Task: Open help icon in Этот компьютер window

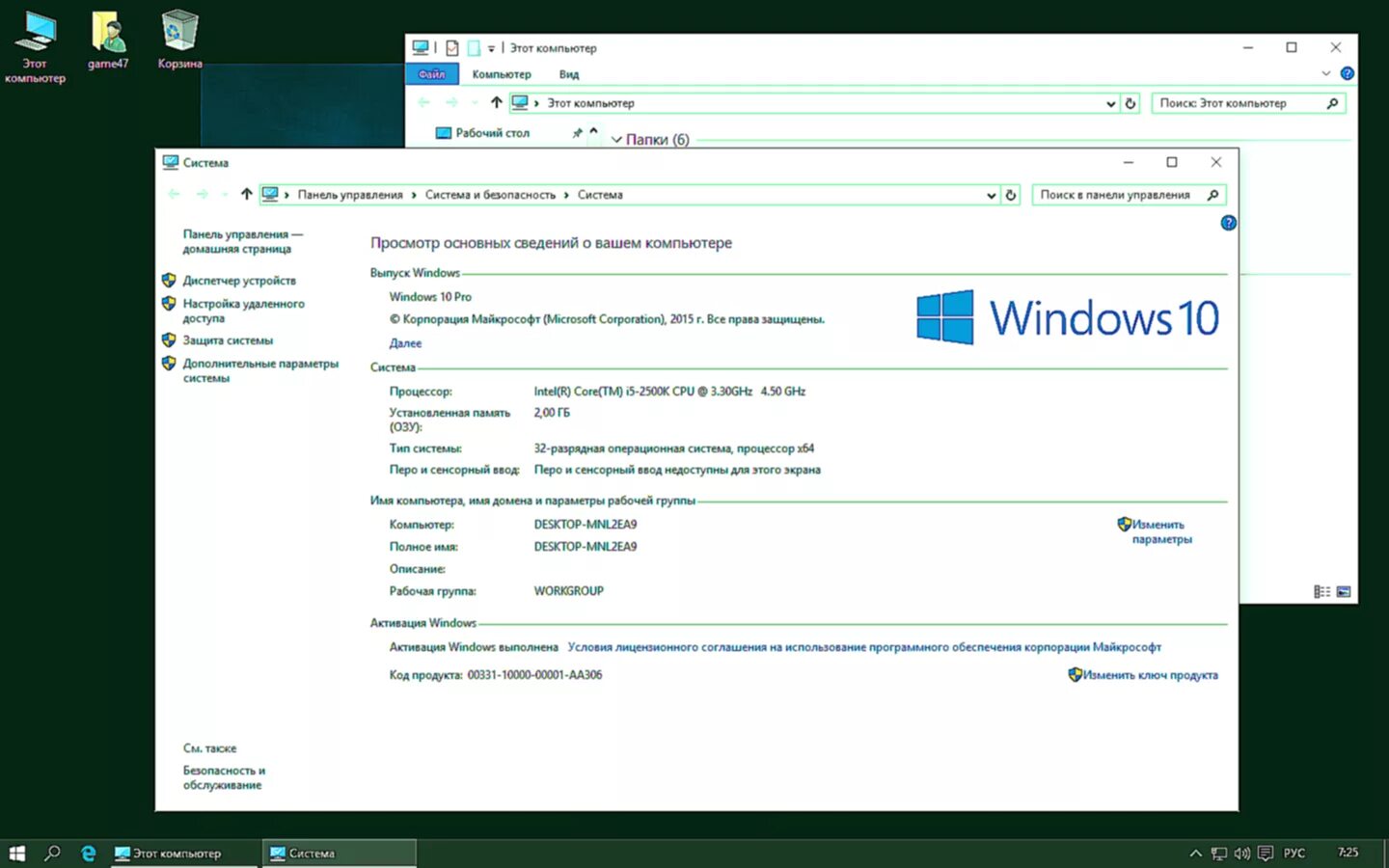Action: pos(1348,73)
